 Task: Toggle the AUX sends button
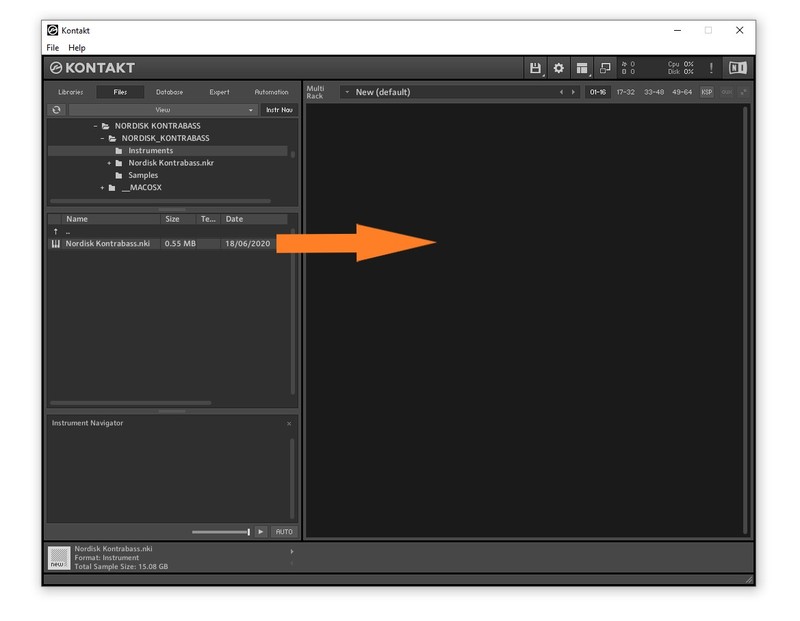point(726,92)
